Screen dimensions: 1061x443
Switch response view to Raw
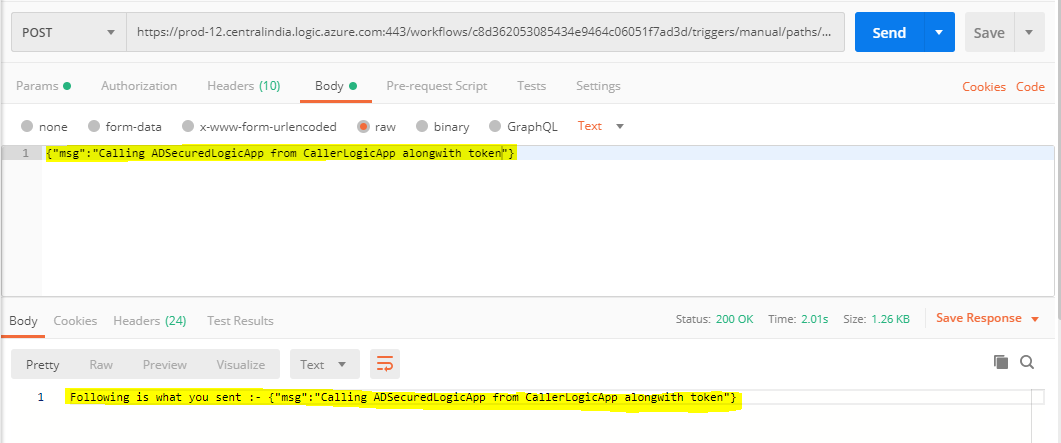pyautogui.click(x=101, y=365)
